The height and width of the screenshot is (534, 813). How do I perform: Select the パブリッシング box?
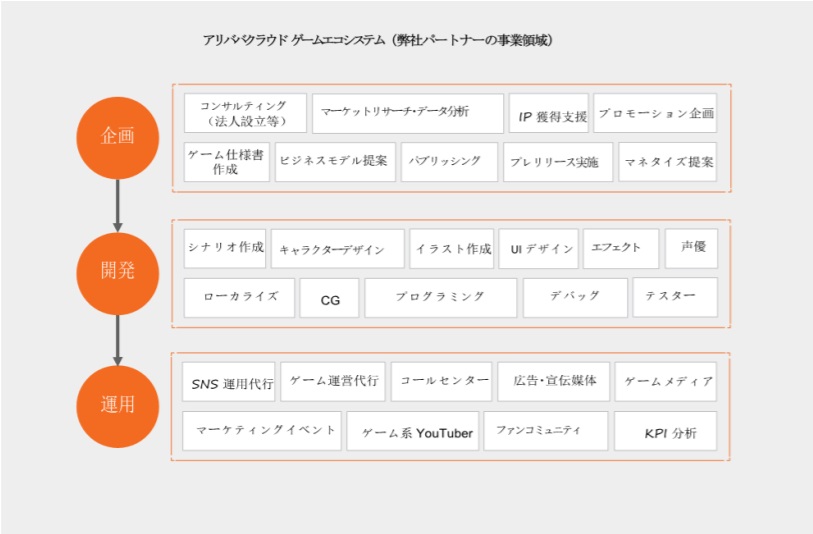[449, 162]
